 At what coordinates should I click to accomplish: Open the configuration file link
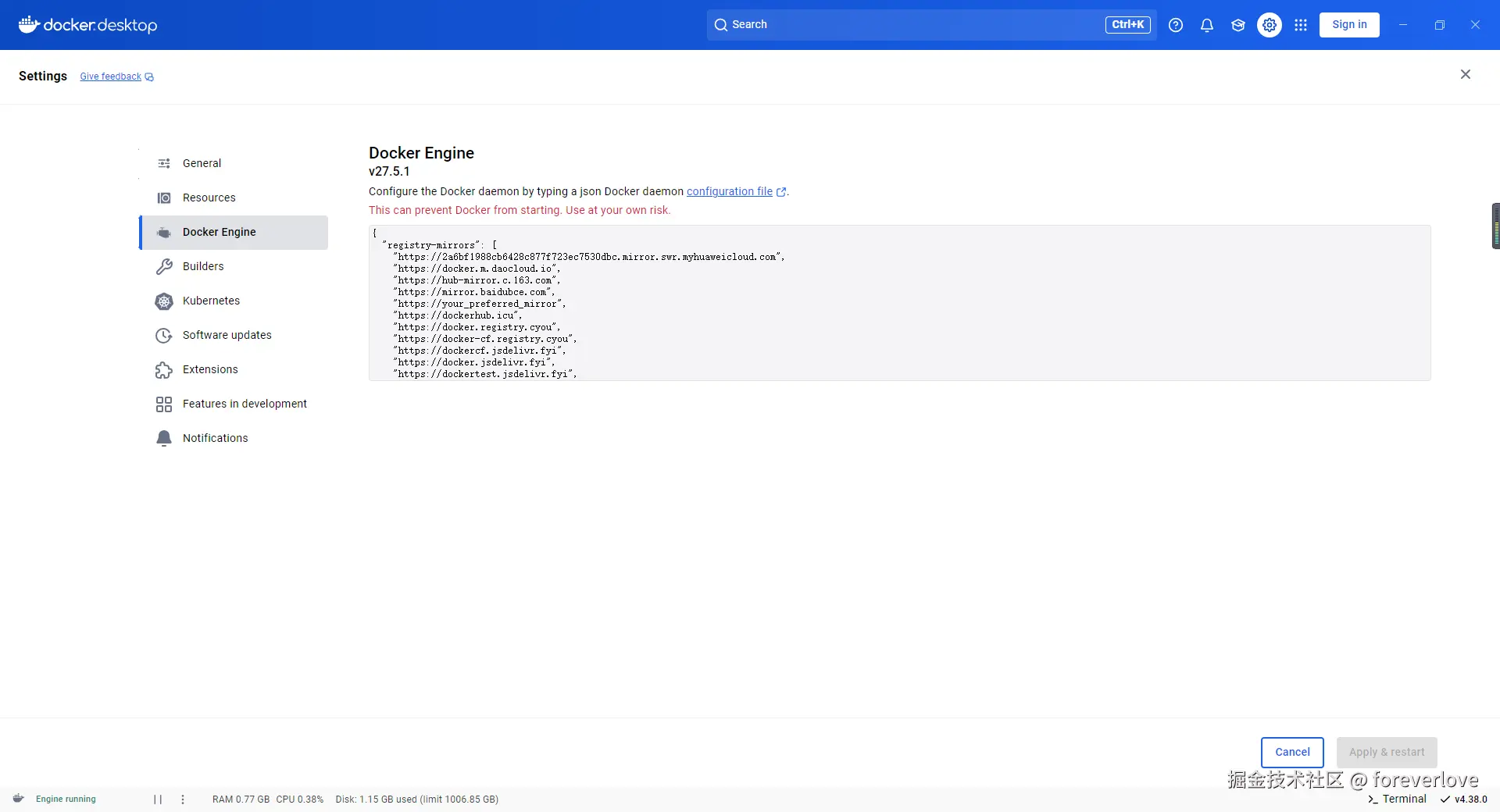click(x=730, y=191)
